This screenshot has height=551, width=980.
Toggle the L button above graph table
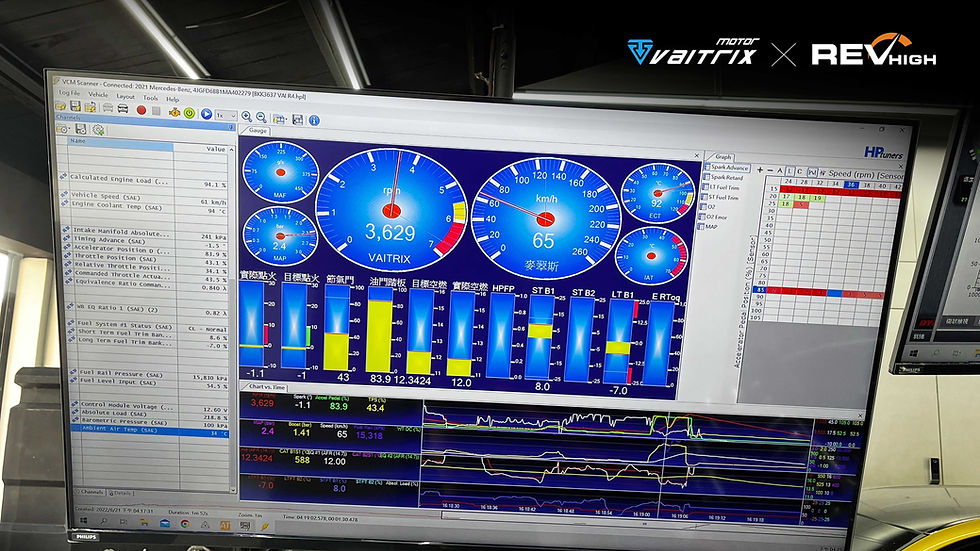(789, 171)
